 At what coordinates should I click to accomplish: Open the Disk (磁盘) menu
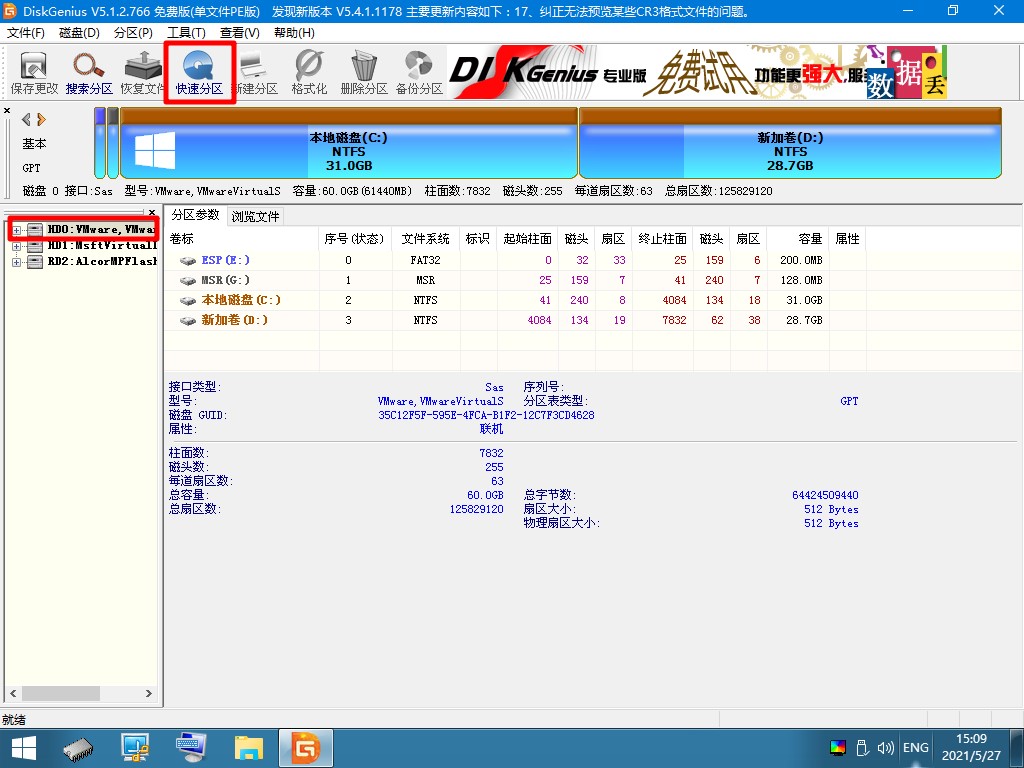(79, 33)
